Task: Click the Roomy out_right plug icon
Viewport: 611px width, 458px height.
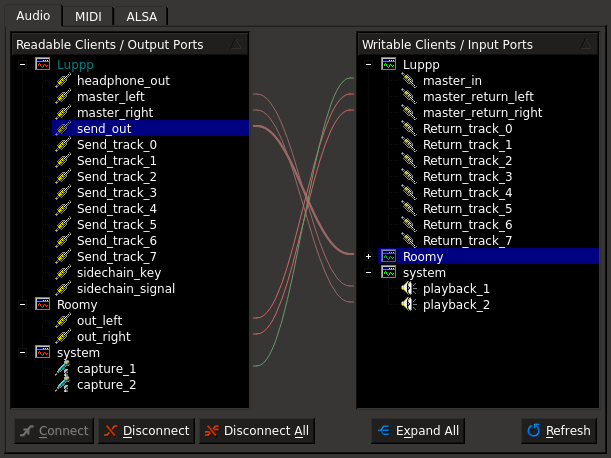Action: [x=63, y=336]
